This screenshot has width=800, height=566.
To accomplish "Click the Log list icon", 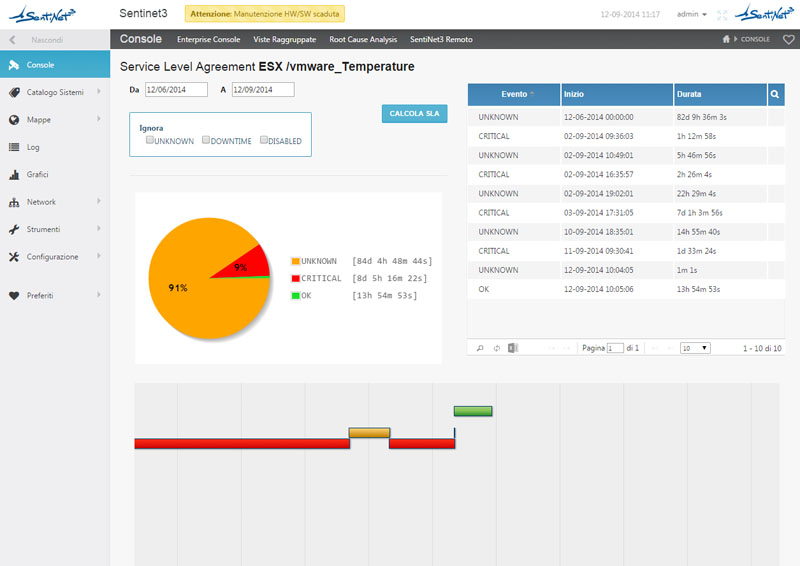I will tap(14, 147).
